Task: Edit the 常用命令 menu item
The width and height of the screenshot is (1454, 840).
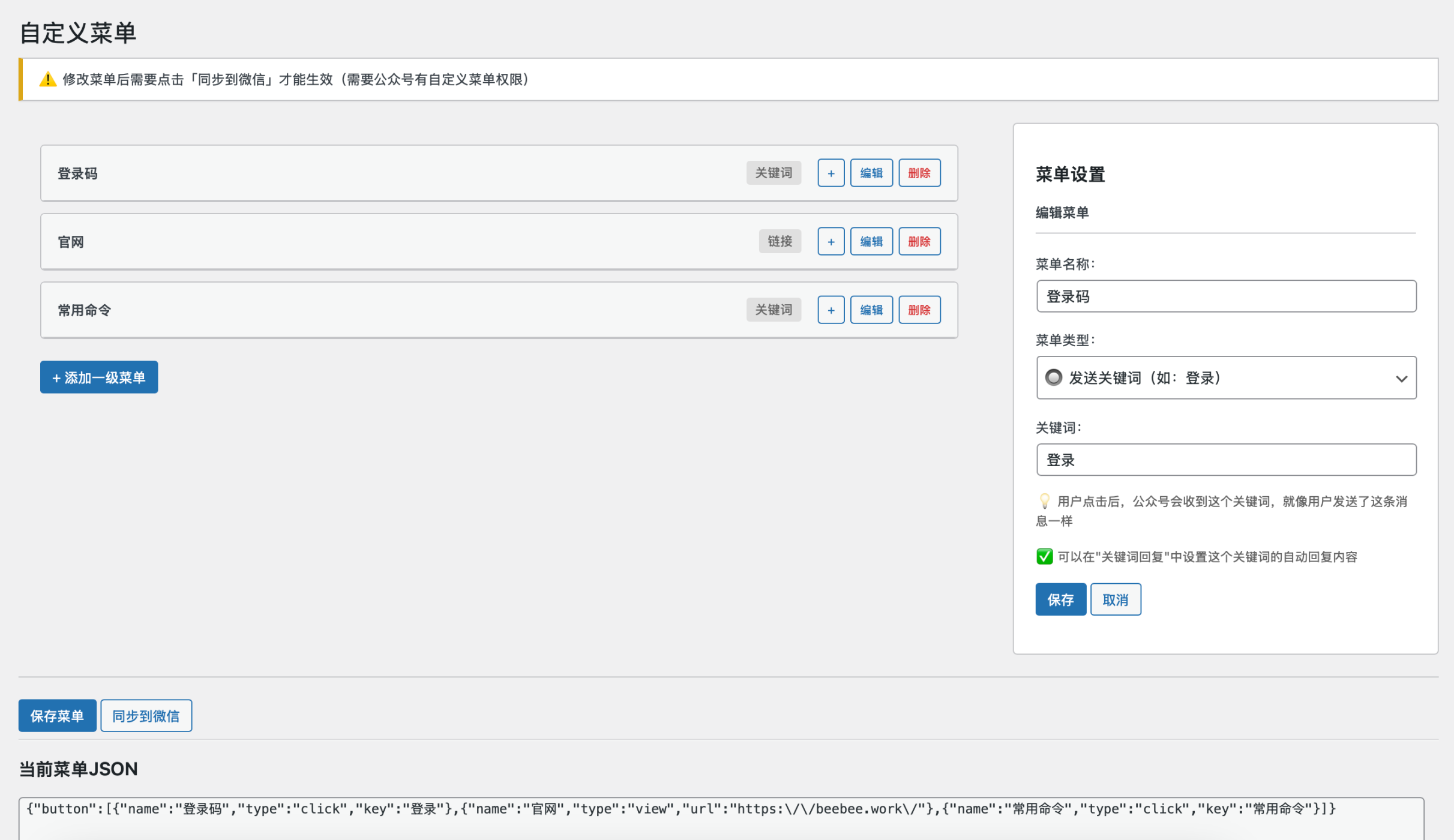Action: (871, 310)
